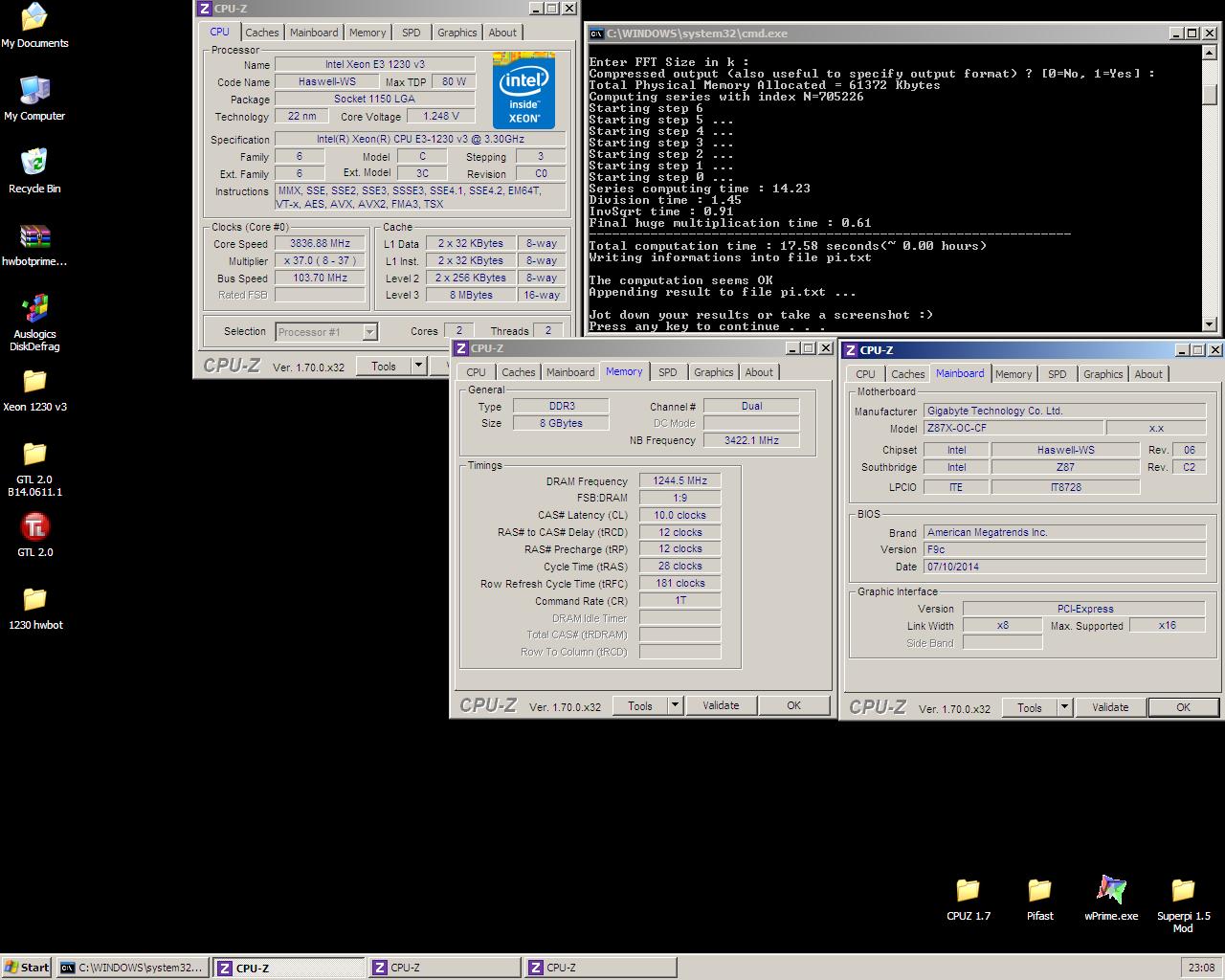Switch to Memory tab in the CPU-Z CPU window
The height and width of the screenshot is (980, 1225).
(367, 33)
